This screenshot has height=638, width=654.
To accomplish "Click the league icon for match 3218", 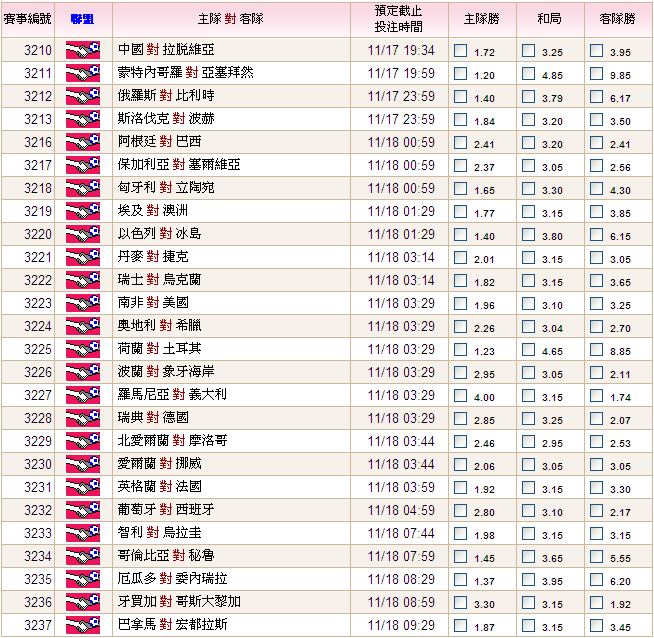I will tap(83, 188).
